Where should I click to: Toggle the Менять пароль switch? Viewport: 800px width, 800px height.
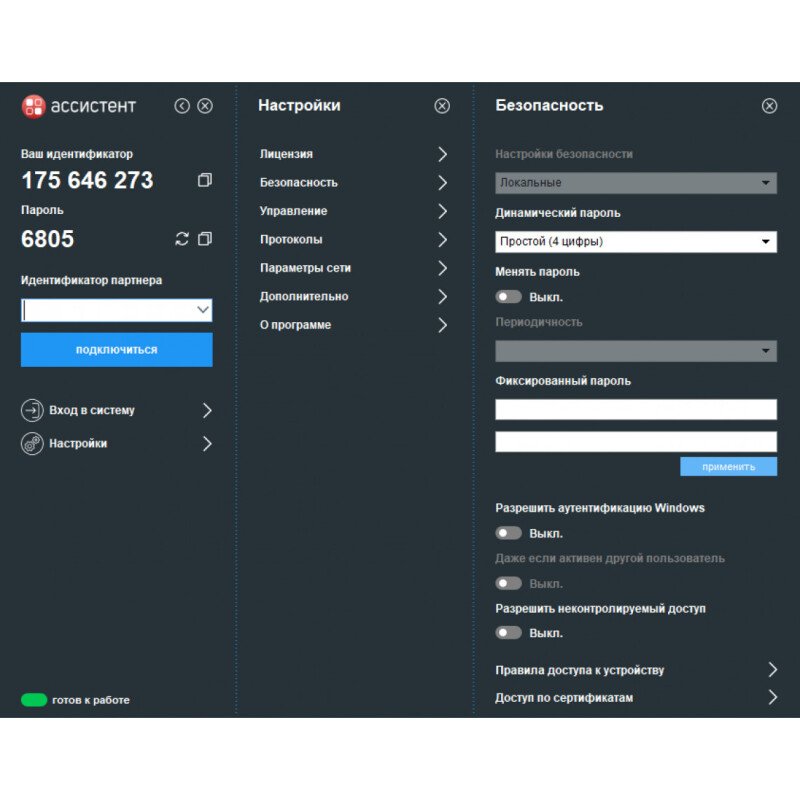coord(509,297)
